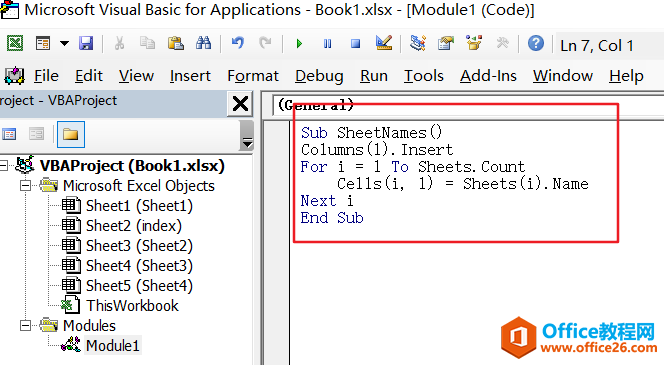The image size is (664, 365).
Task: Toggle Folders view in the Project panel
Action: pyautogui.click(x=71, y=134)
